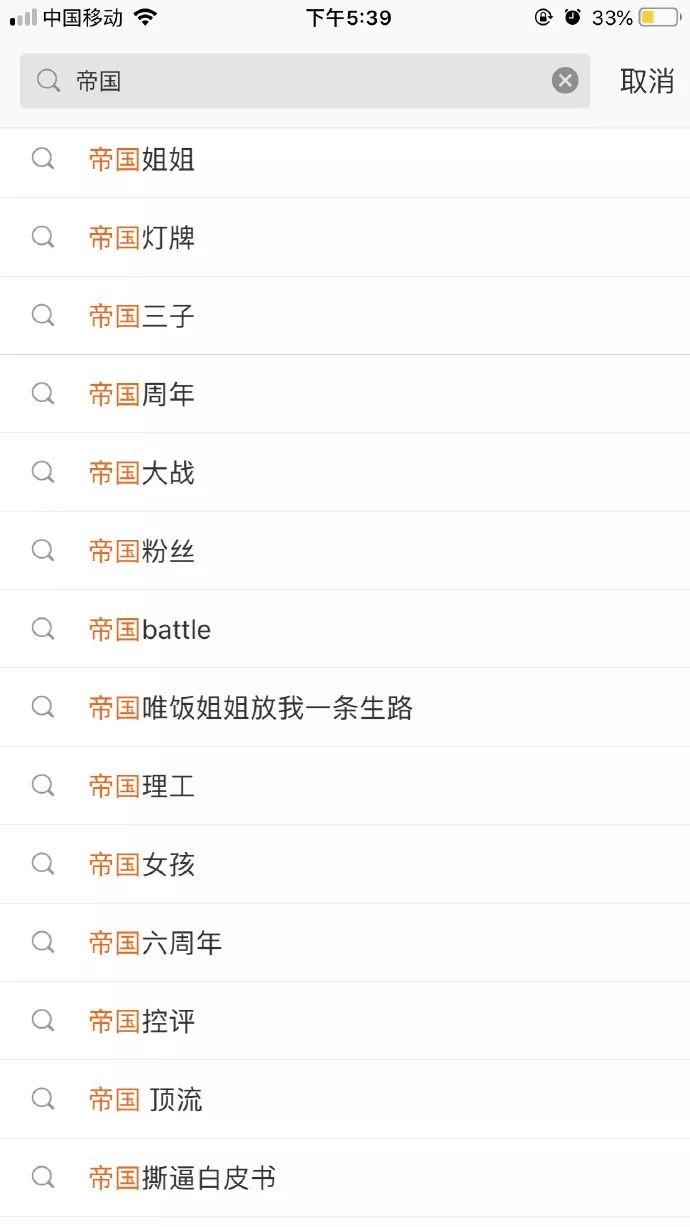Select the 帝国周年 suggestion
The image size is (690, 1227).
pyautogui.click(x=142, y=394)
